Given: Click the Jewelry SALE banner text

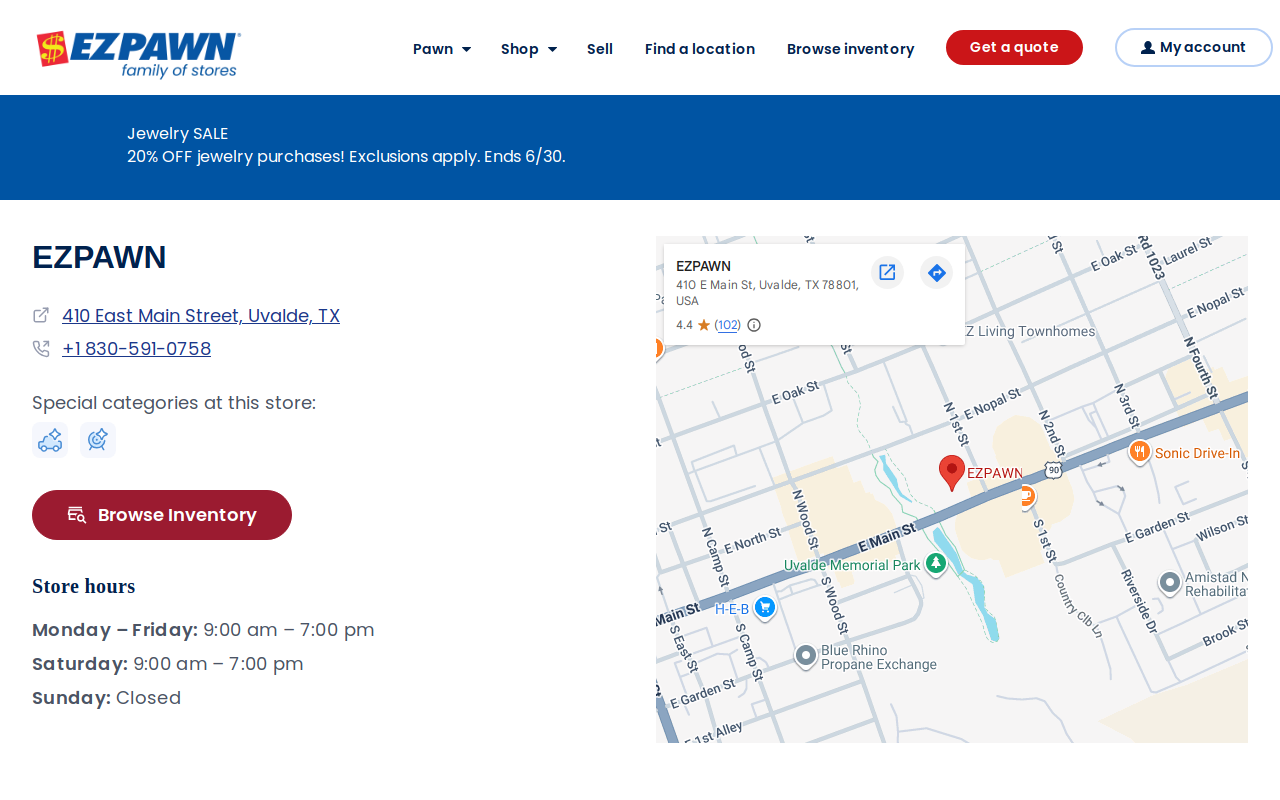Looking at the screenshot, I should click(177, 134).
